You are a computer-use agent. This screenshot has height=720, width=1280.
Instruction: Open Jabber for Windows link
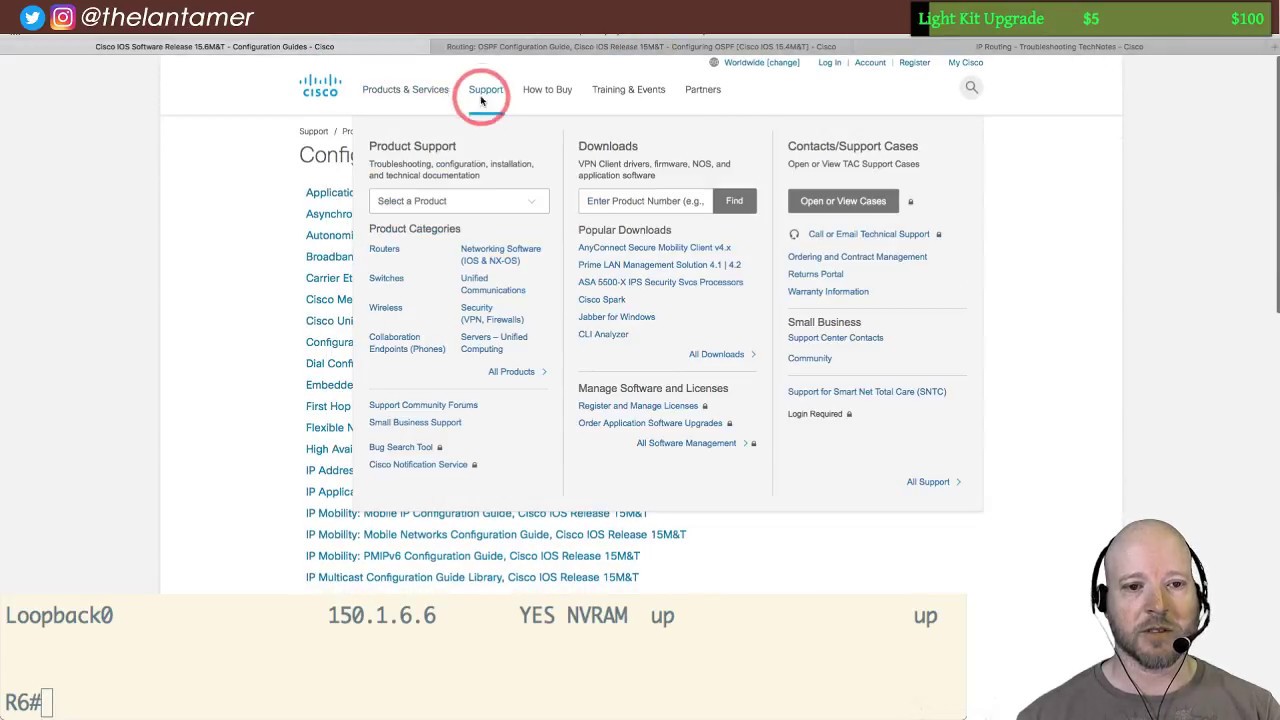coord(616,317)
